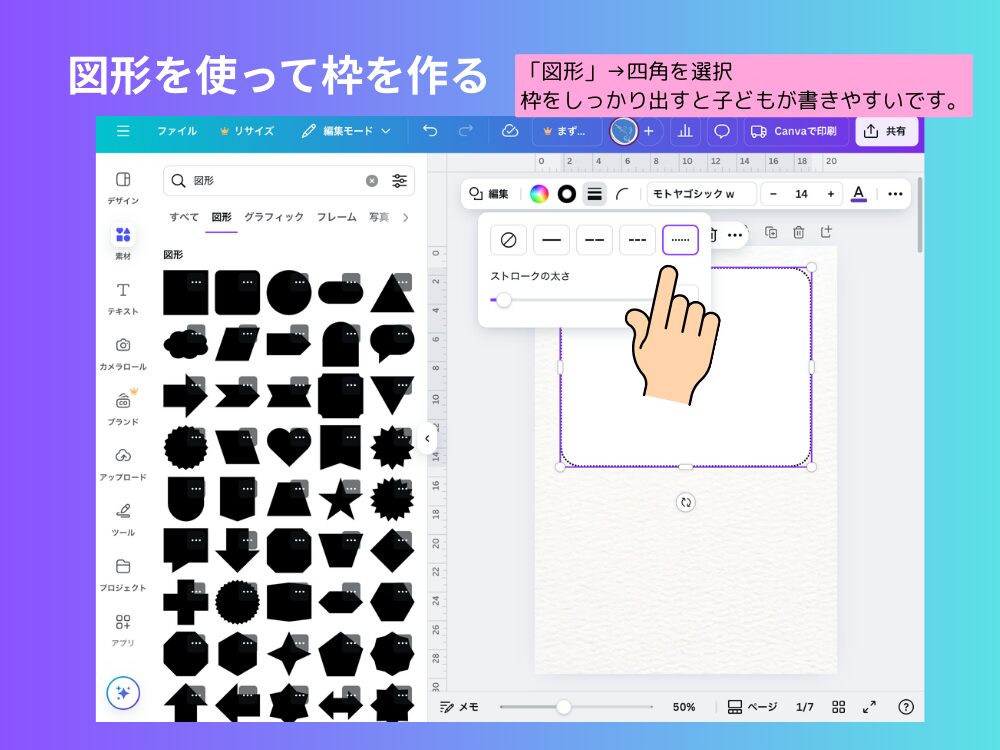Click the Canvaで印刷 button

(x=796, y=131)
